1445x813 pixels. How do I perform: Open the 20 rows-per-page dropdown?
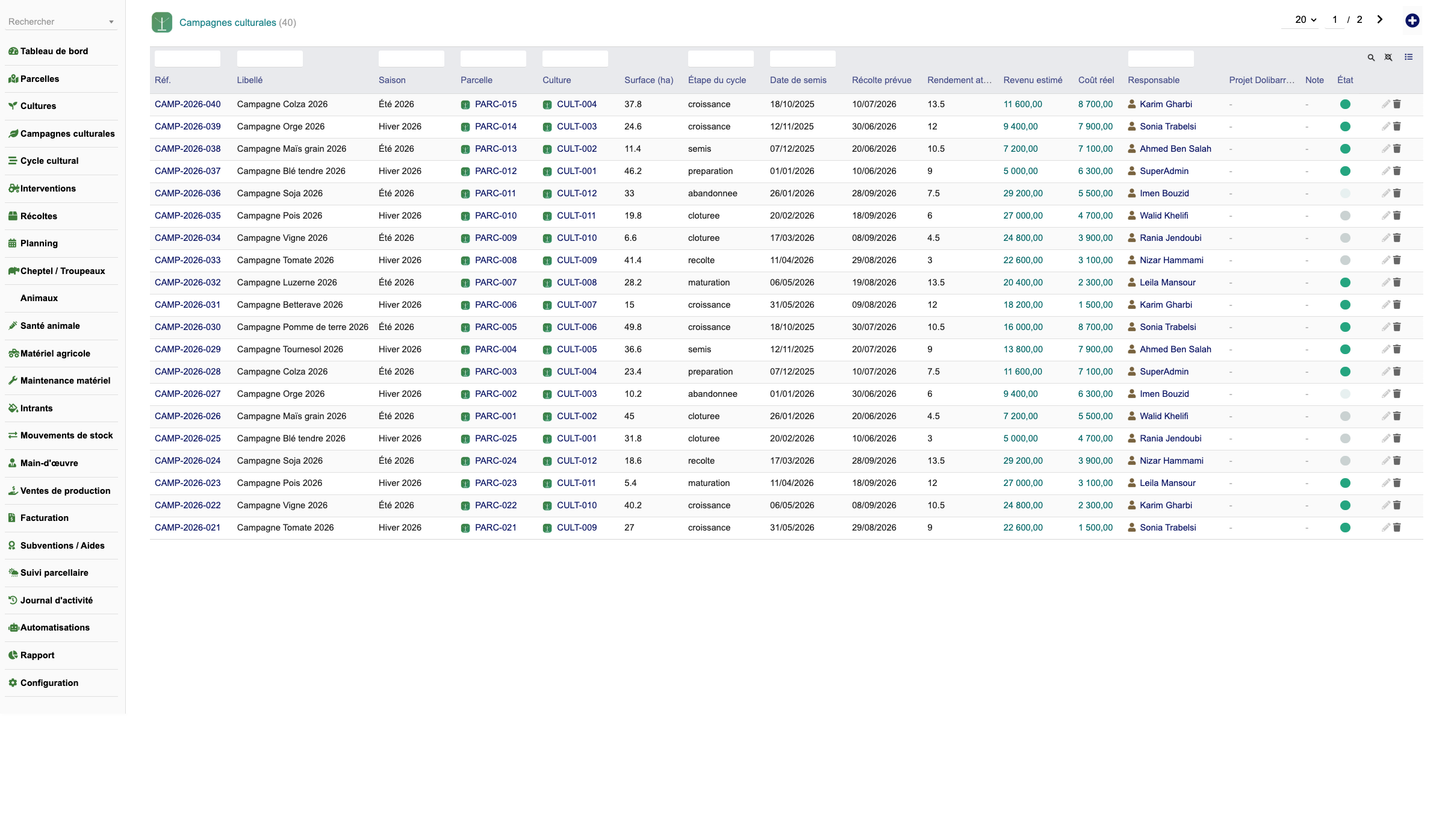(1304, 20)
